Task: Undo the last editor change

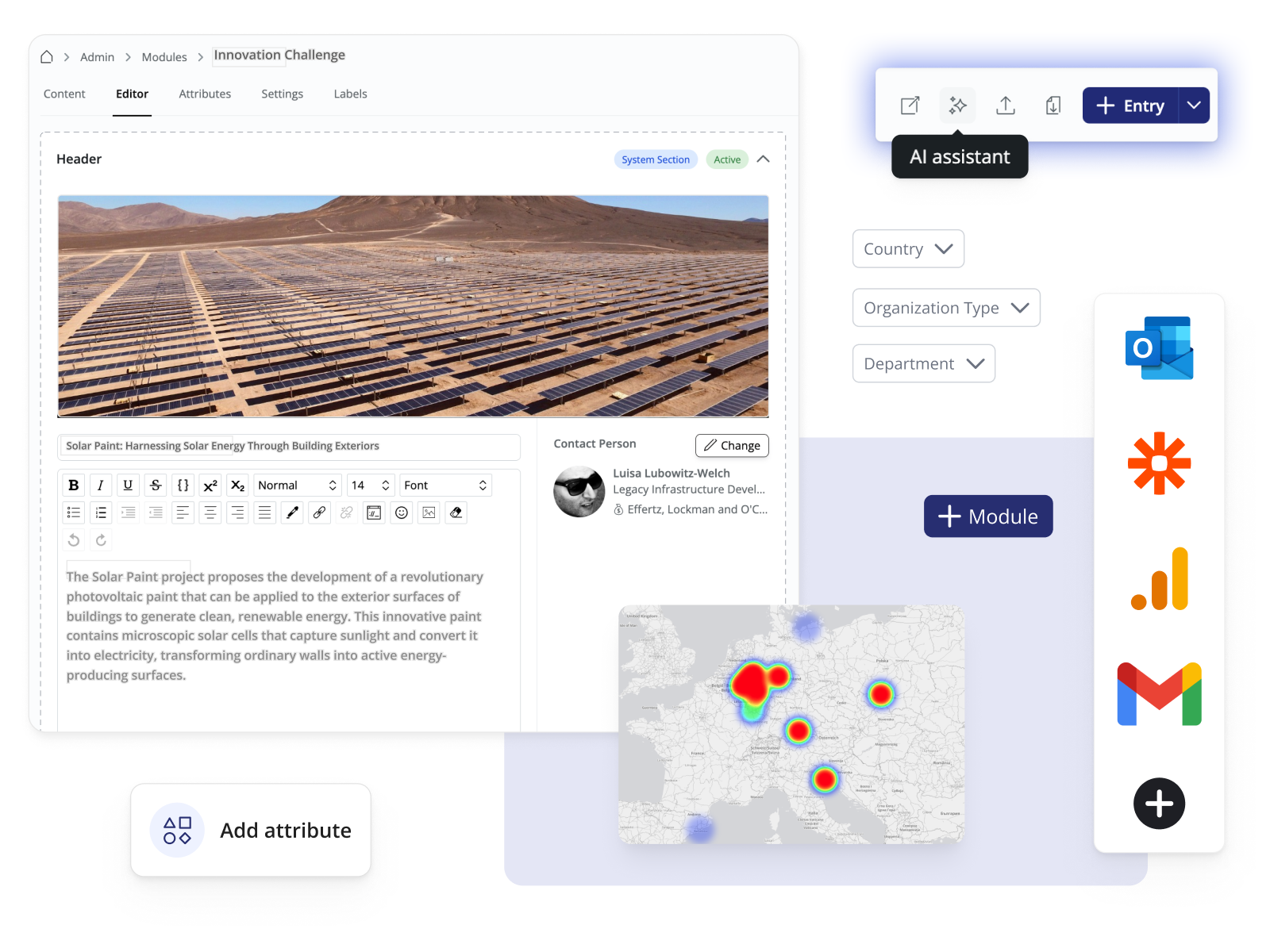Action: point(74,540)
